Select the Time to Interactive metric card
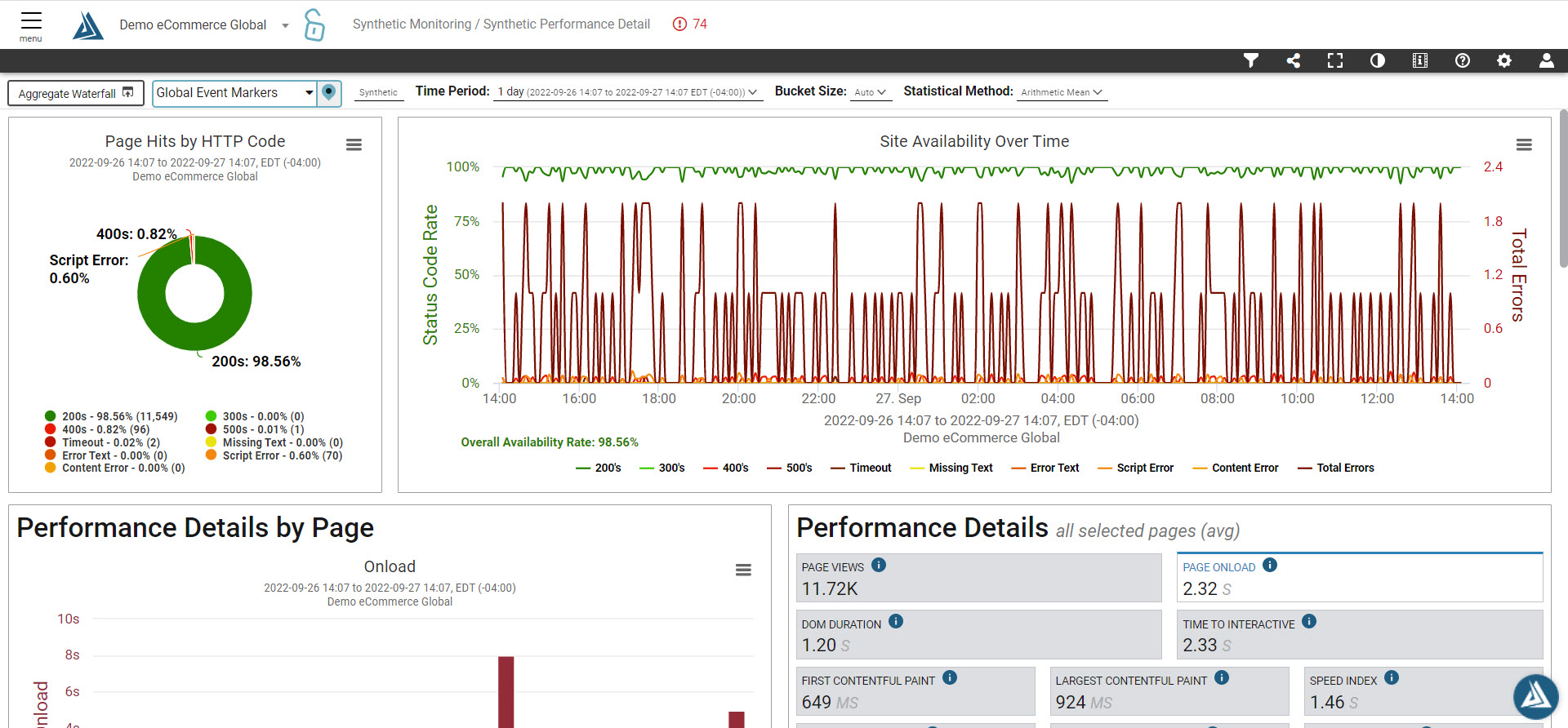 coord(1360,634)
